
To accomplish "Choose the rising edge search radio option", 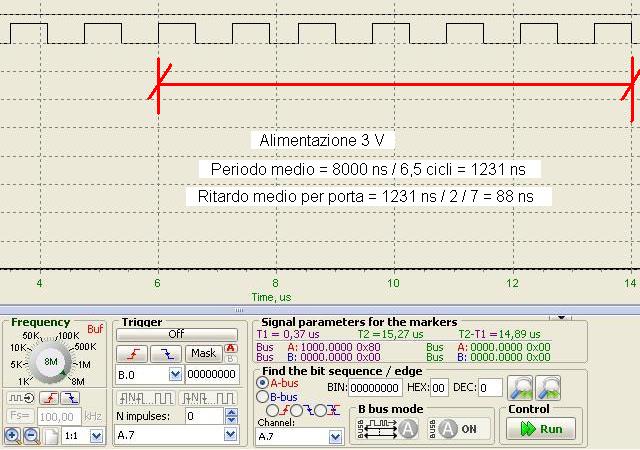I will click(x=272, y=410).
